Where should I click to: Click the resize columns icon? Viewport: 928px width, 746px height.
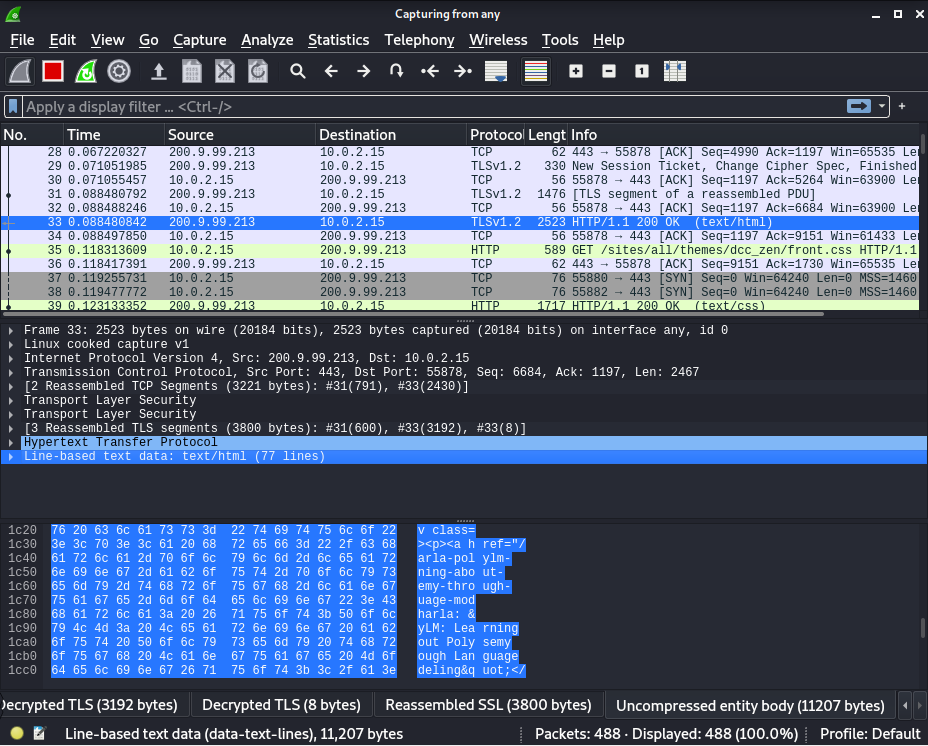pos(675,71)
